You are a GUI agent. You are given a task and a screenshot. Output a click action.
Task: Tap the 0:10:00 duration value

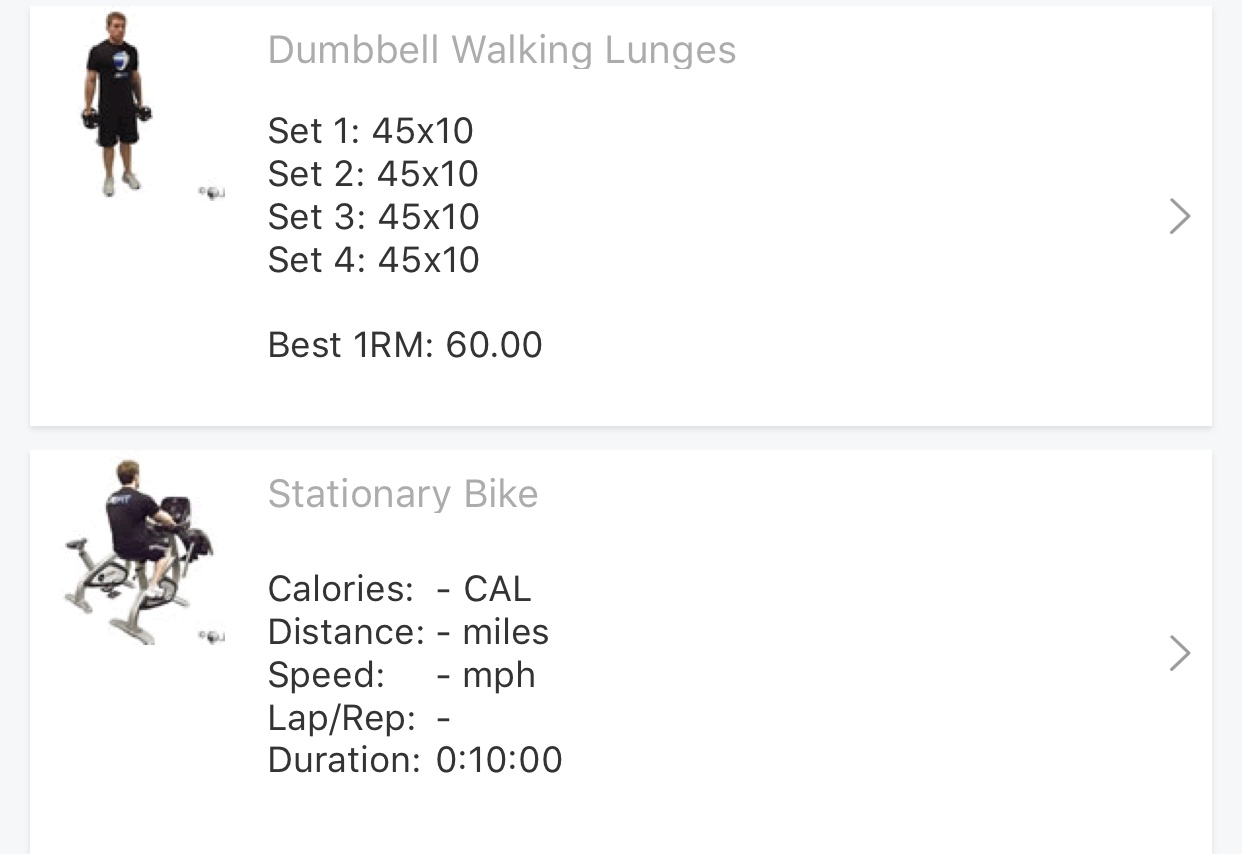coord(499,760)
